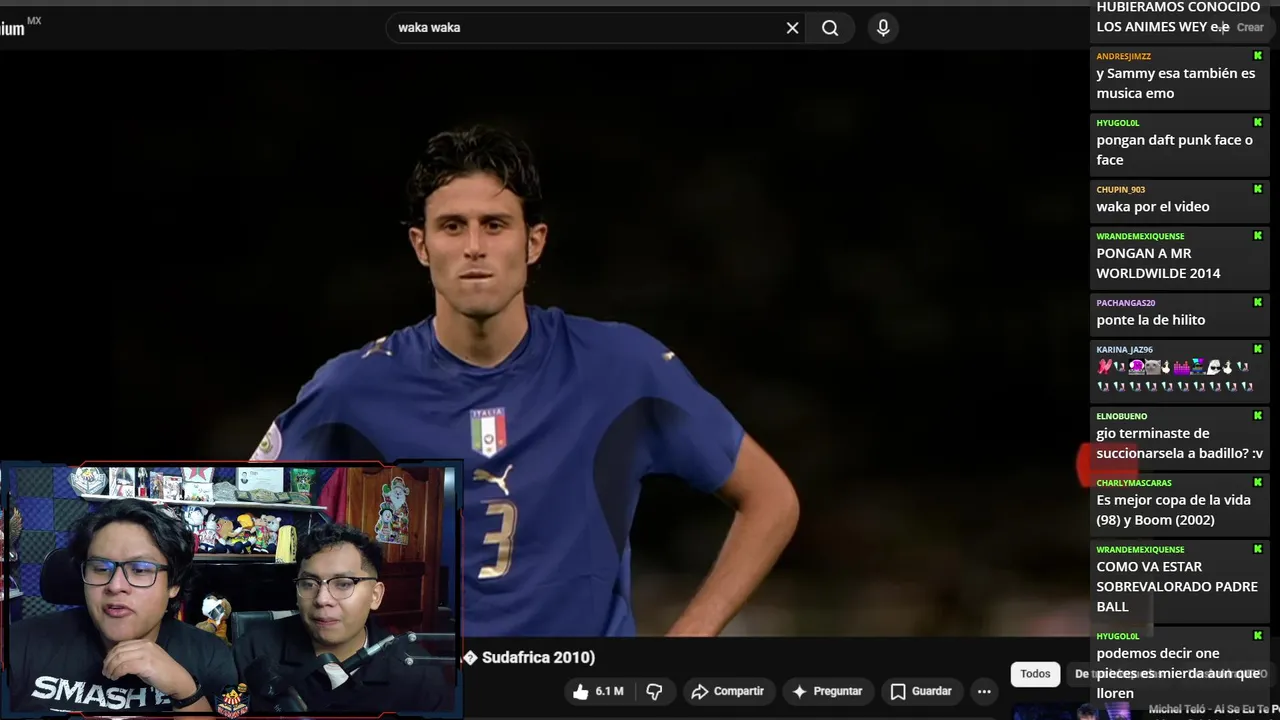Image resolution: width=1280 pixels, height=720 pixels.
Task: Click username CHARLYMASCARAS in chat
Action: [x=1134, y=483]
